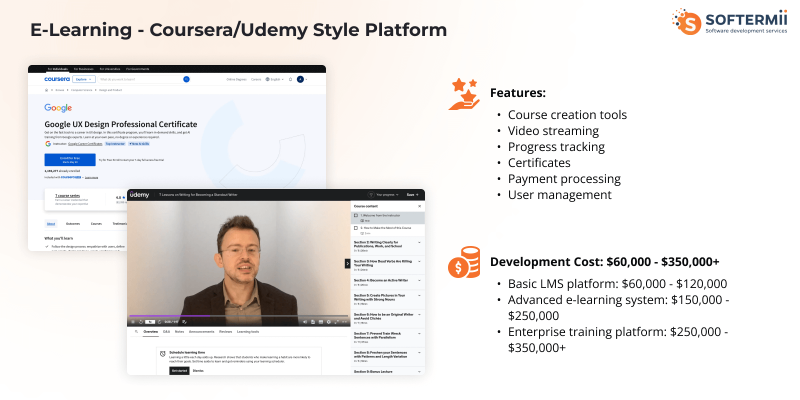Switch to the Udemy Q&A tab

(166, 330)
